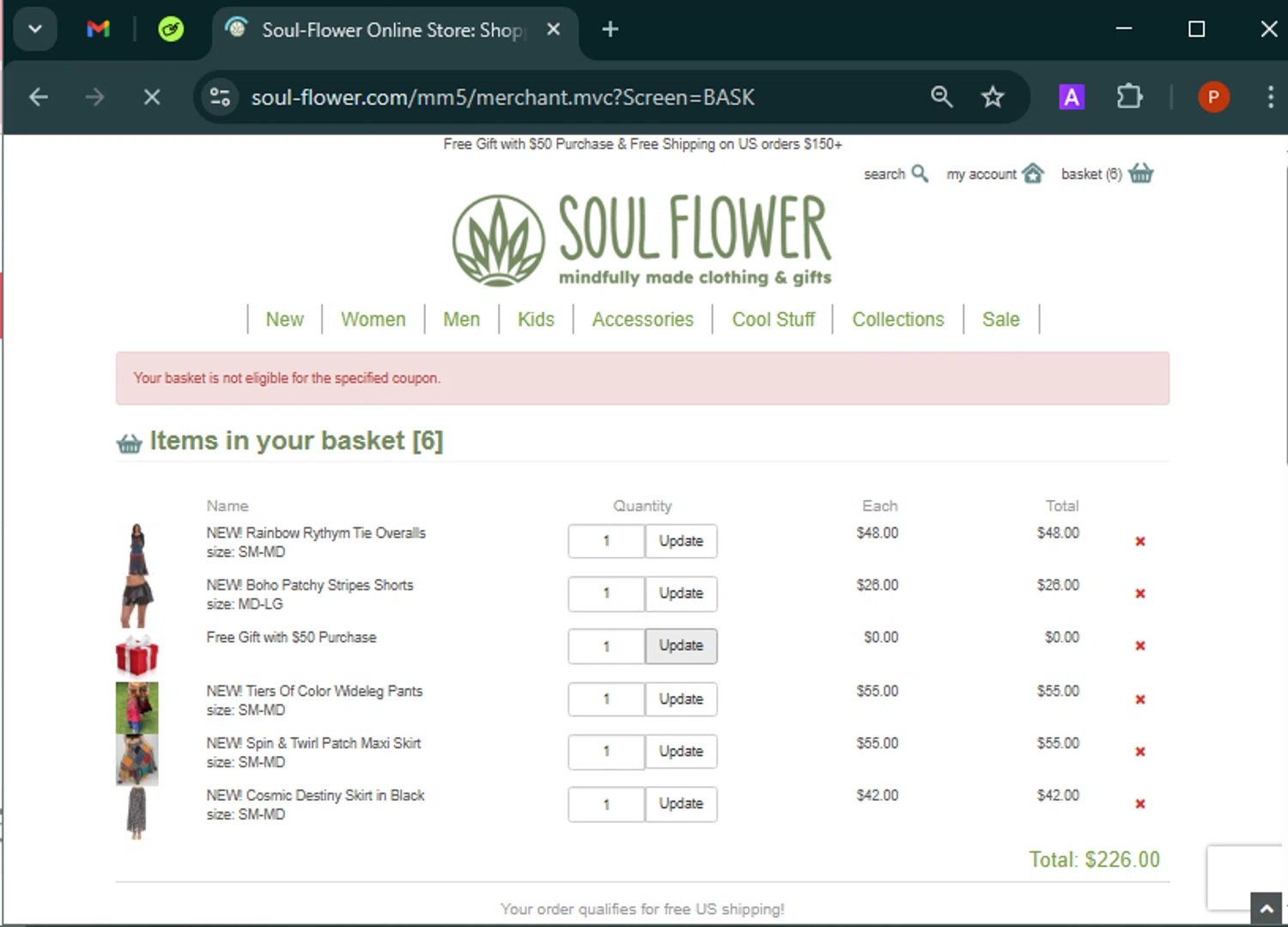Open Spin & Twirl Patch Maxi Skirt link
The height and width of the screenshot is (927, 1288).
click(313, 743)
